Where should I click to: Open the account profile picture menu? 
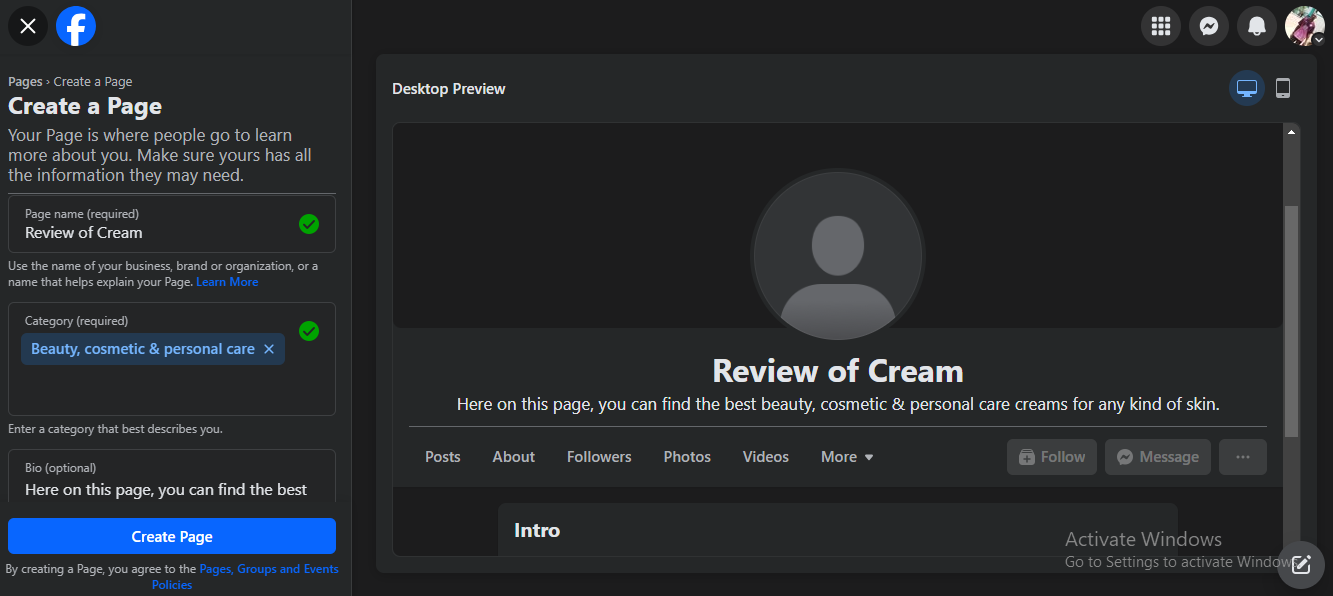tap(1305, 26)
